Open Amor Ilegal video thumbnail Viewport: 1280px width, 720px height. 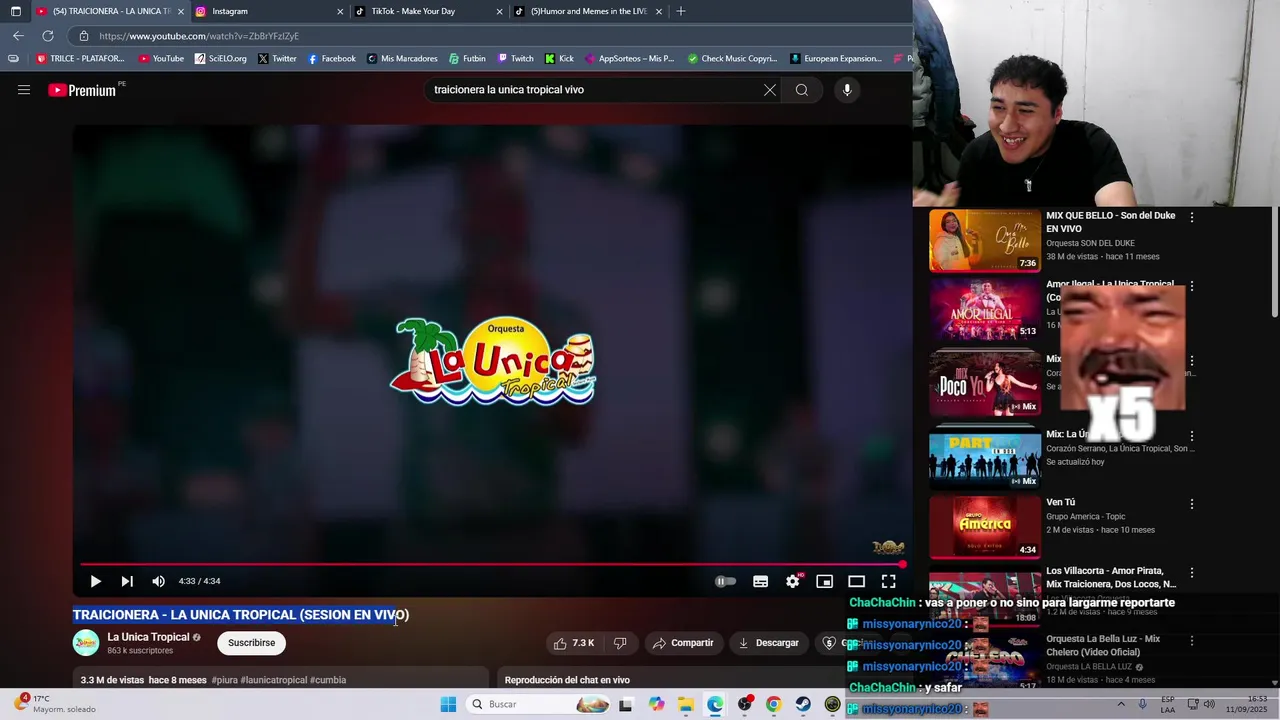(985, 309)
